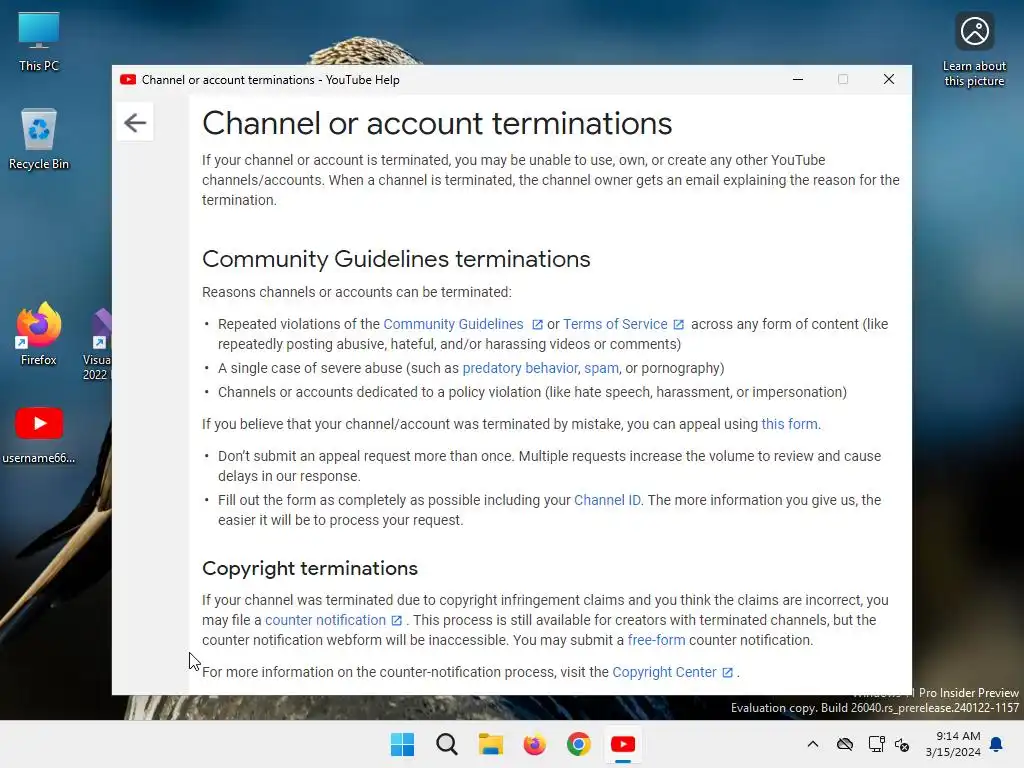1024x768 pixels.
Task: Open the counter notification link
Action: coord(325,620)
